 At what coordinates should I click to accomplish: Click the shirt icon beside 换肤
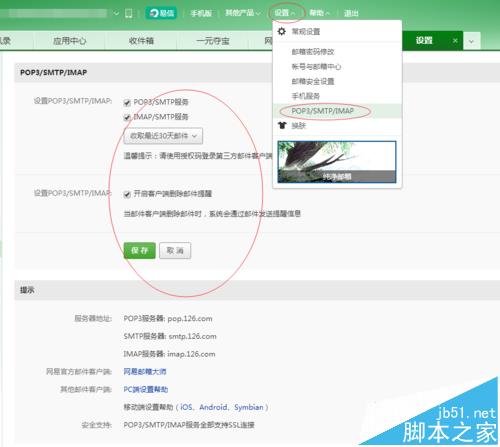point(282,125)
